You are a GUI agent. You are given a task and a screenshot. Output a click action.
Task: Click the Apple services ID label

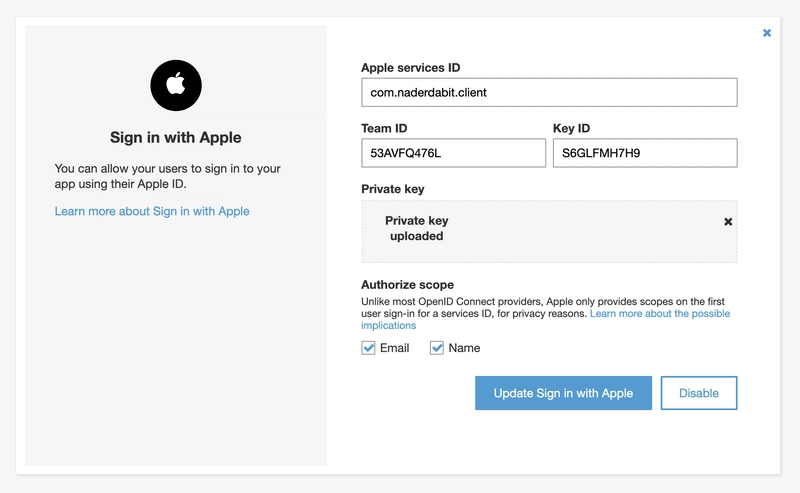click(x=411, y=68)
